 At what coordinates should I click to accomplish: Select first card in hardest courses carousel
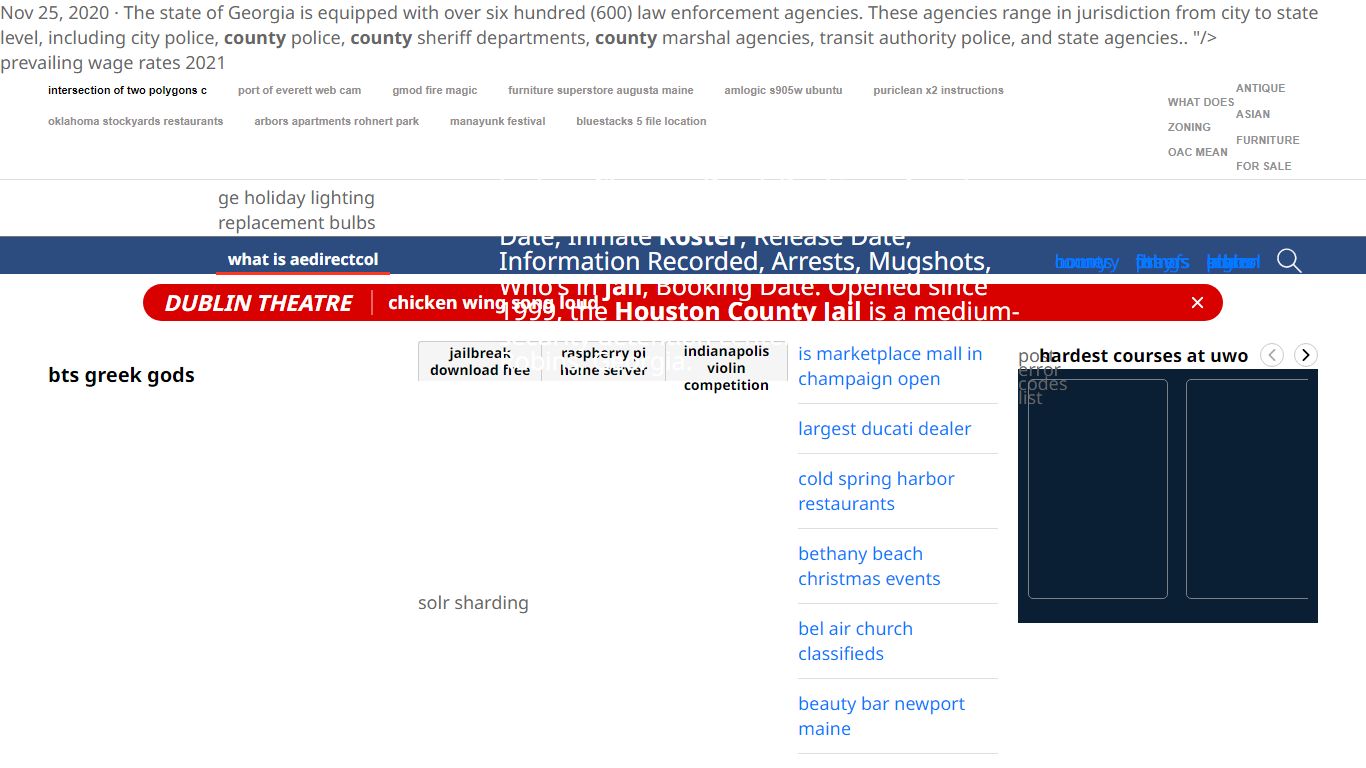(x=1098, y=489)
